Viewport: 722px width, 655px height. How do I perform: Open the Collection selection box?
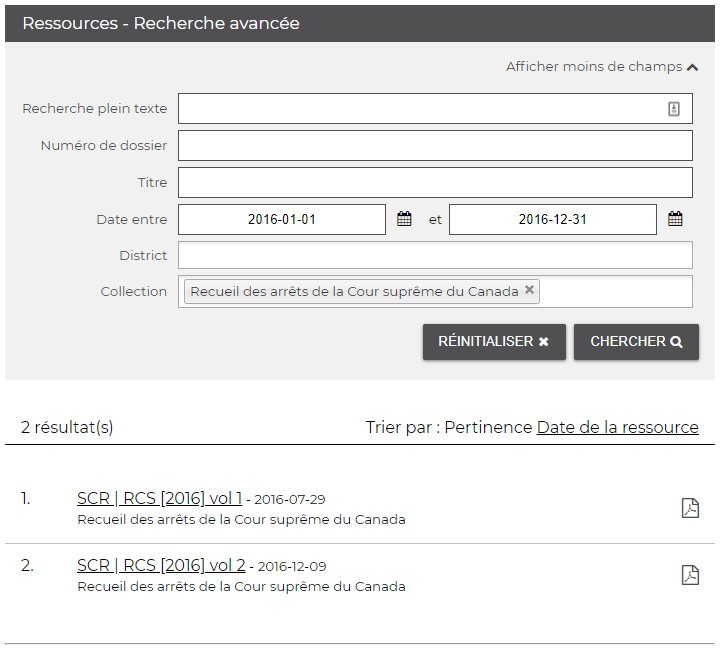click(615, 292)
